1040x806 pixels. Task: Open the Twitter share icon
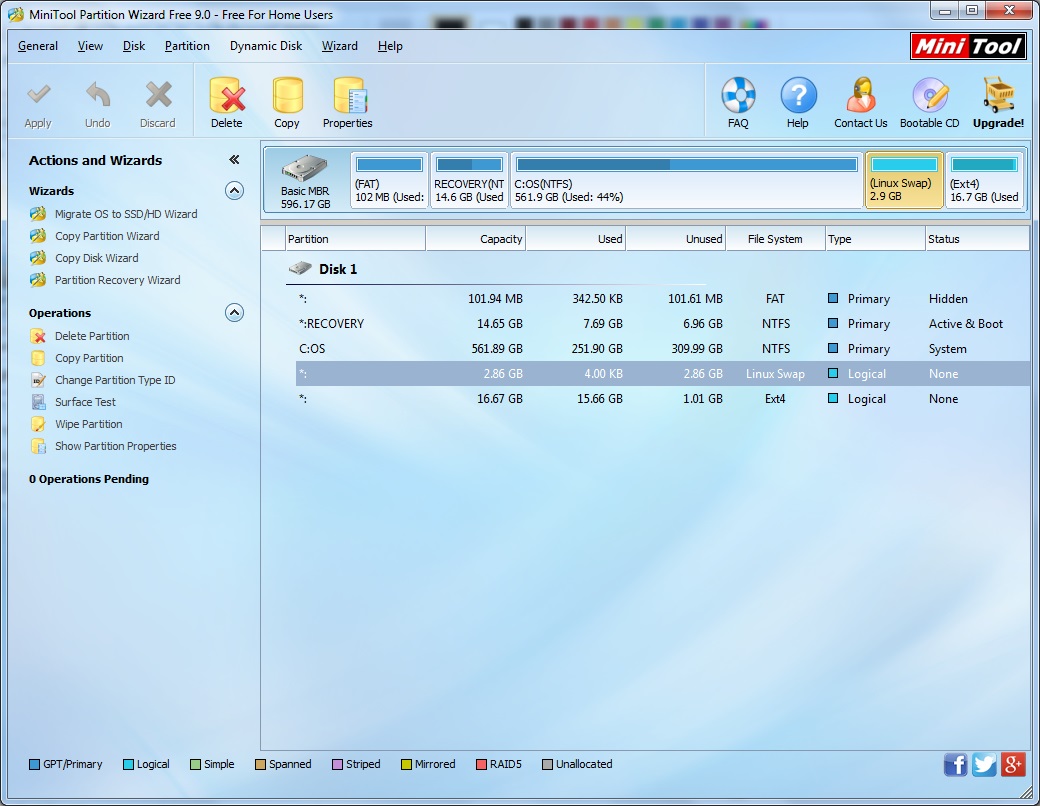984,765
